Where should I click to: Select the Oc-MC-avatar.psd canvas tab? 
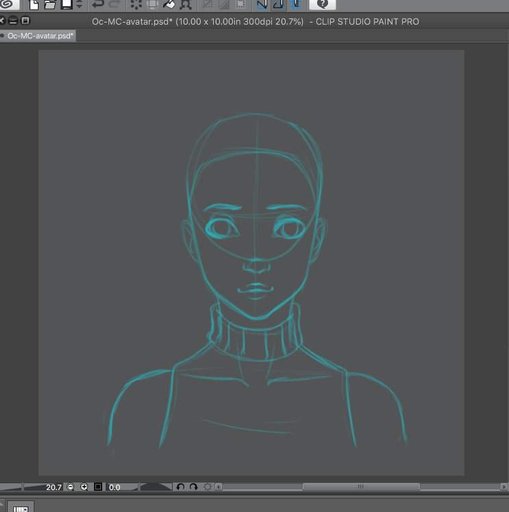(38, 36)
